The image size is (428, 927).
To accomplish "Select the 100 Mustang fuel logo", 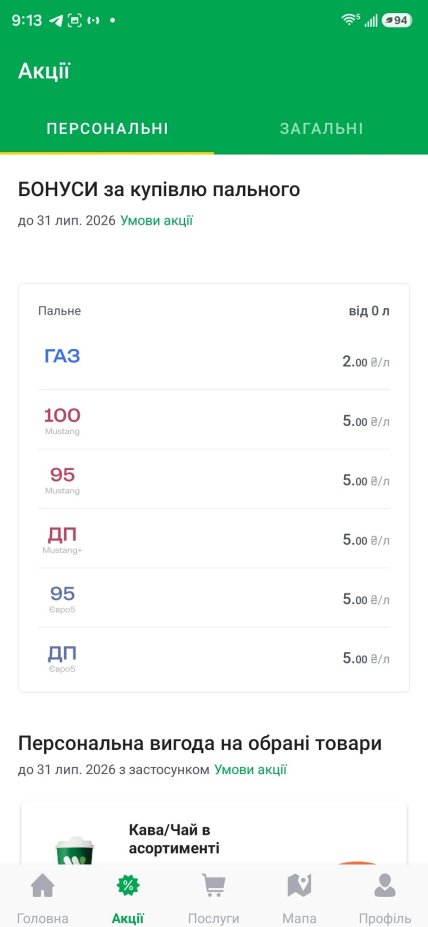I will (x=62, y=420).
